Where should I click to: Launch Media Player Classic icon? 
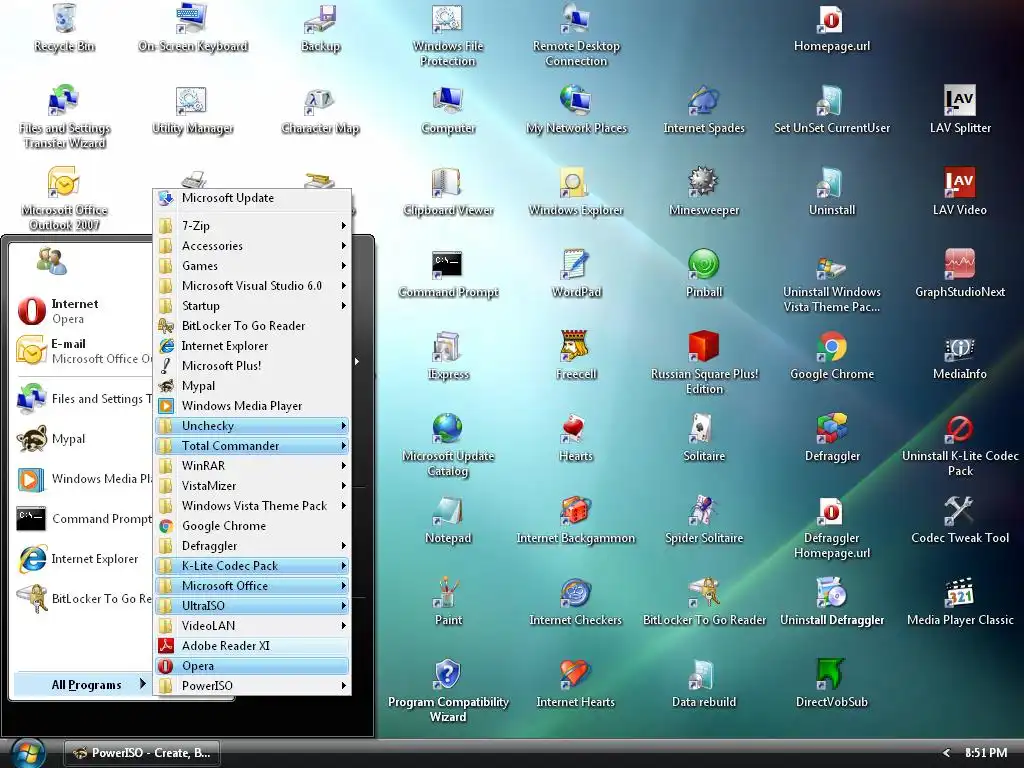960,601
